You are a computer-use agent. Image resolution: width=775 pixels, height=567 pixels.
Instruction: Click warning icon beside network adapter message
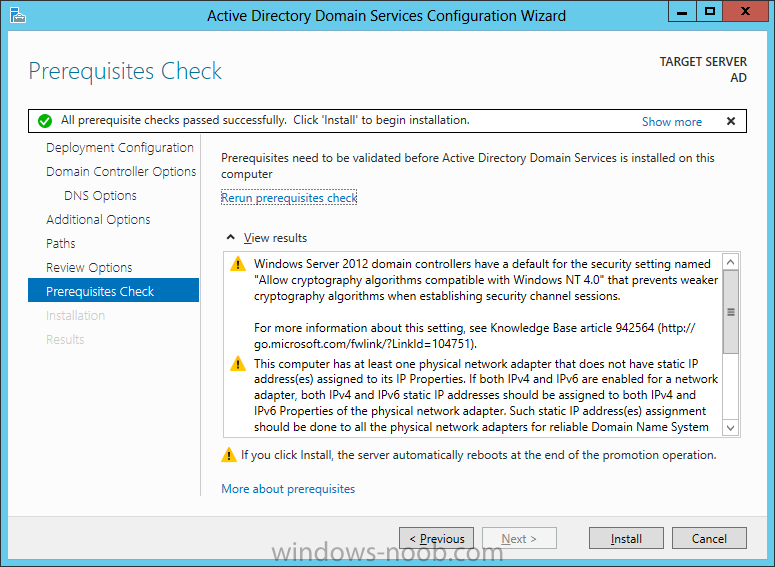click(x=238, y=363)
